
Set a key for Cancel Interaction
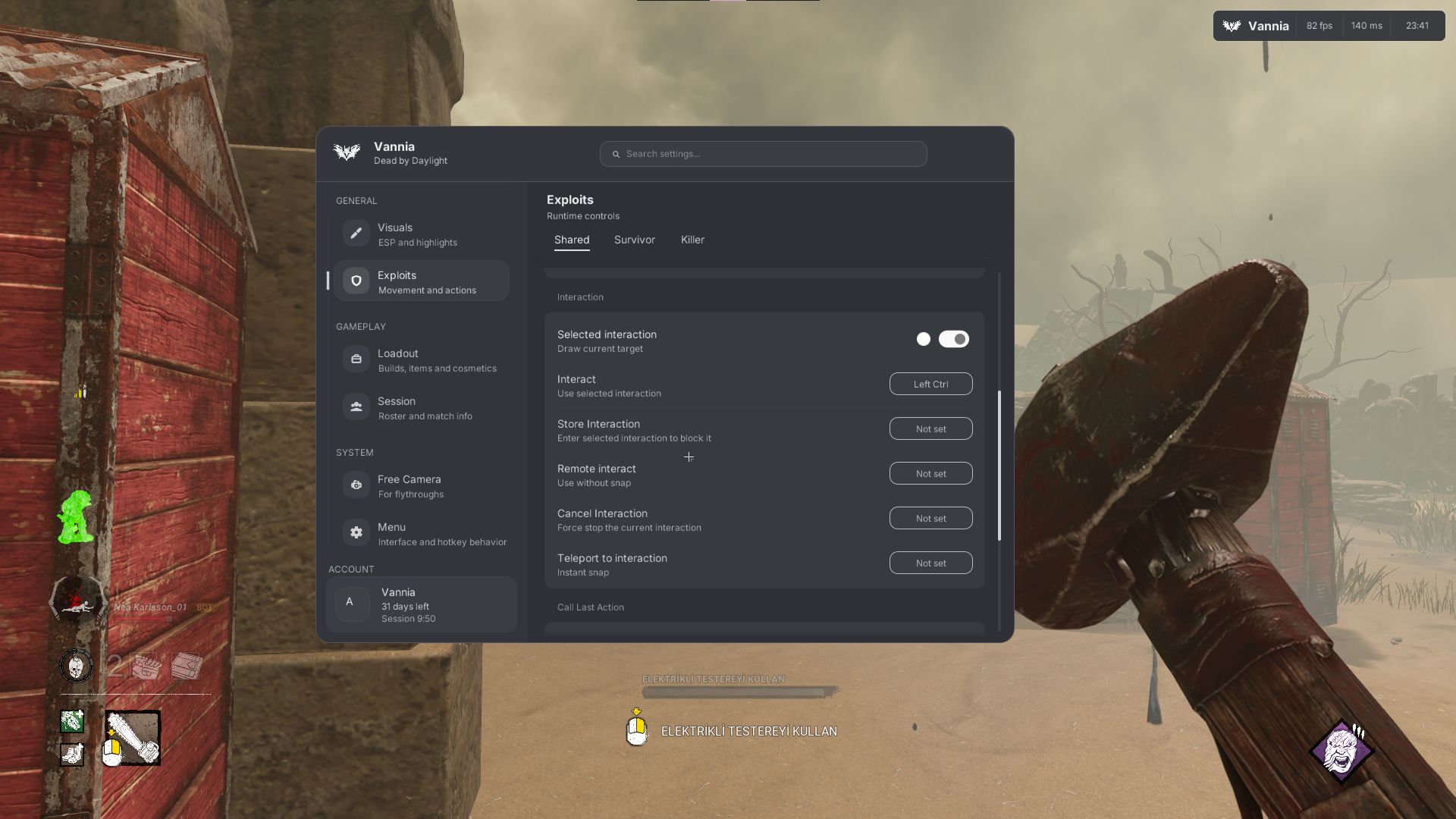pos(931,518)
